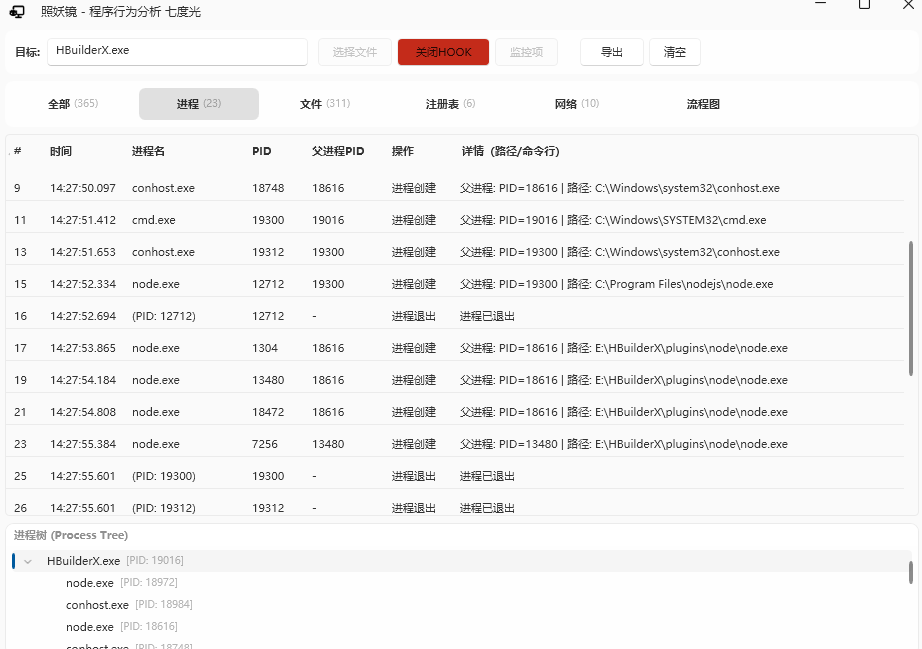Maximize the 照妖镜 window
The height and width of the screenshot is (649, 922).
[864, 5]
